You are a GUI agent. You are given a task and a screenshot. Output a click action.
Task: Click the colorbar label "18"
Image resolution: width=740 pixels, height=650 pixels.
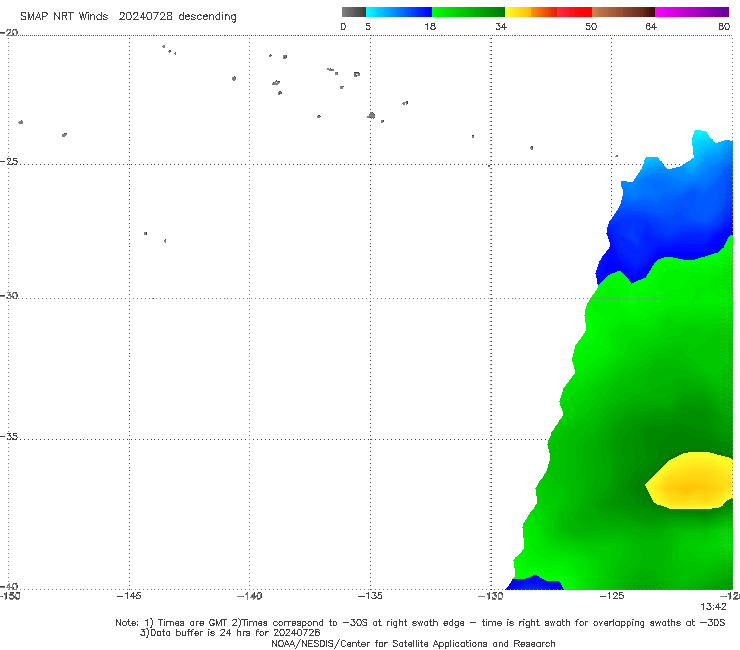(430, 26)
